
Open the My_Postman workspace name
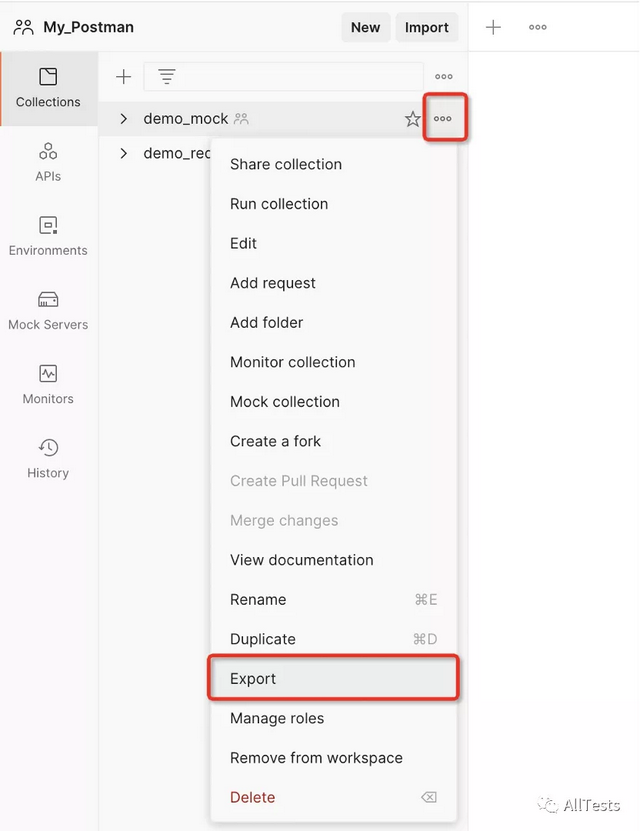[x=88, y=27]
